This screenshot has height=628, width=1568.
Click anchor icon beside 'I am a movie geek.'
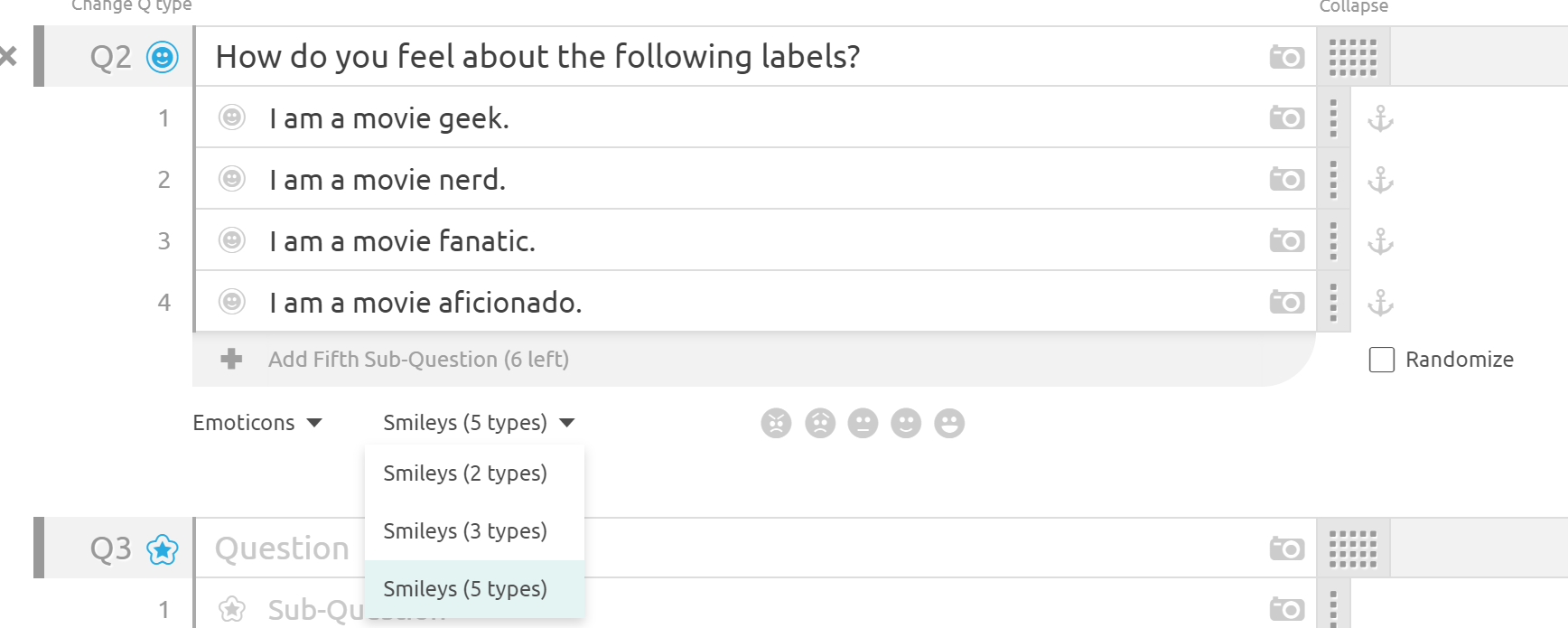pos(1380,118)
